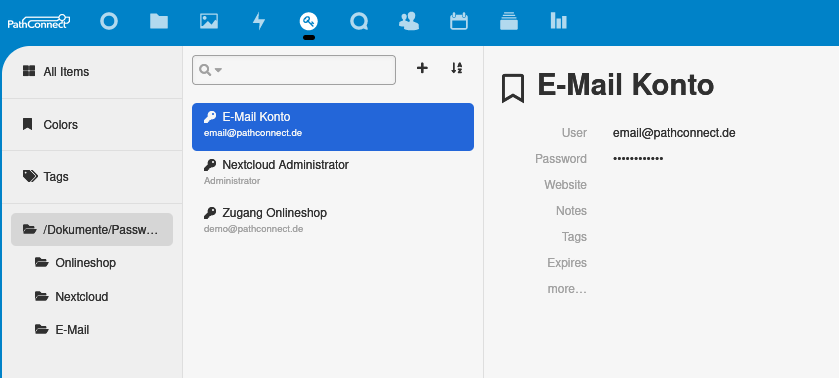Open the E-Mail subfolder
839x378 pixels.
pyautogui.click(x=72, y=330)
